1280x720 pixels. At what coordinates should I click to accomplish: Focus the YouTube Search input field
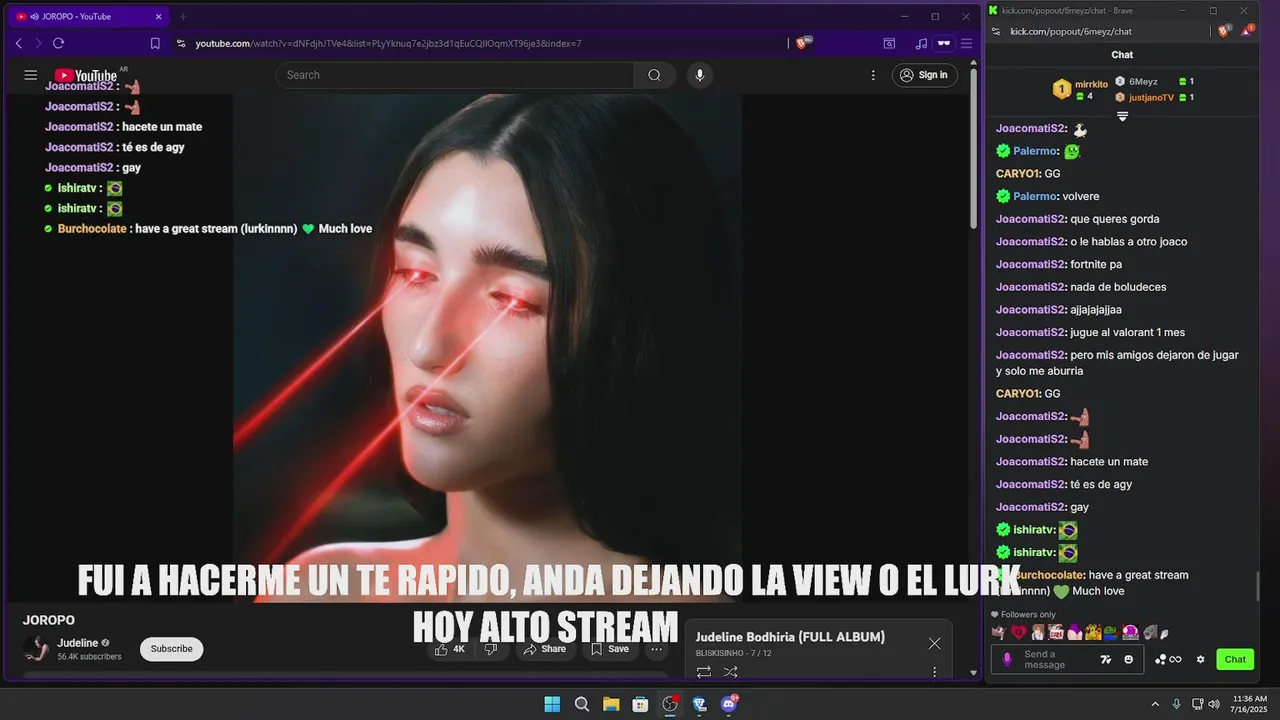(455, 75)
